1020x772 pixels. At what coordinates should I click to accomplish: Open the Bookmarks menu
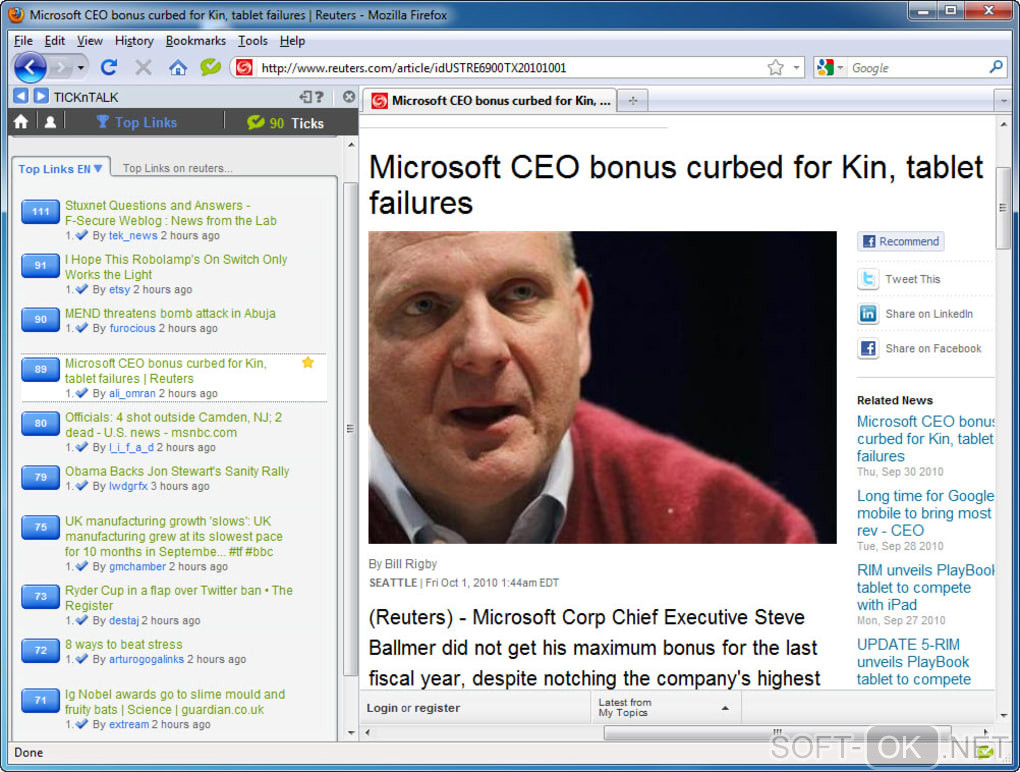pos(195,40)
